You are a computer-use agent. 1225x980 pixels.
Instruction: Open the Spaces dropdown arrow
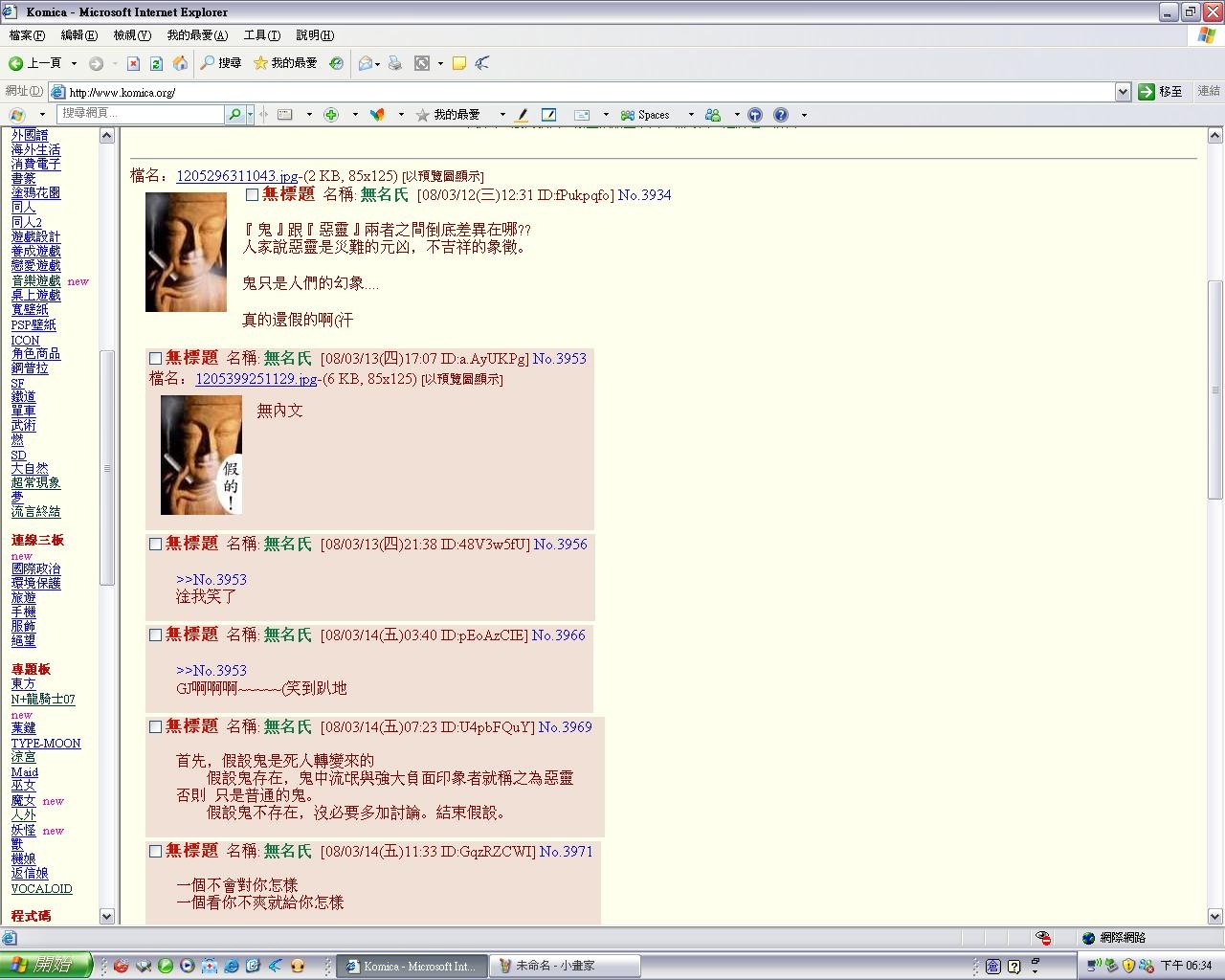tap(691, 115)
